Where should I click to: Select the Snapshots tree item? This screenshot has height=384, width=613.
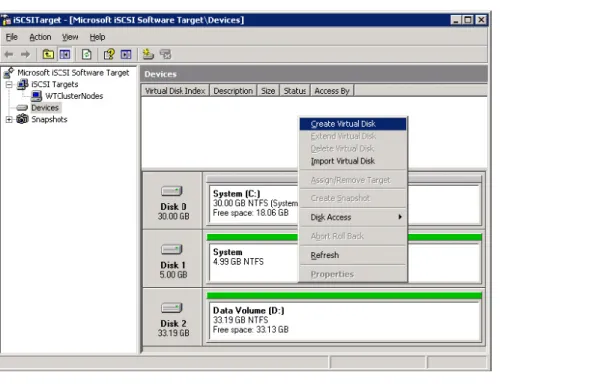[x=49, y=120]
